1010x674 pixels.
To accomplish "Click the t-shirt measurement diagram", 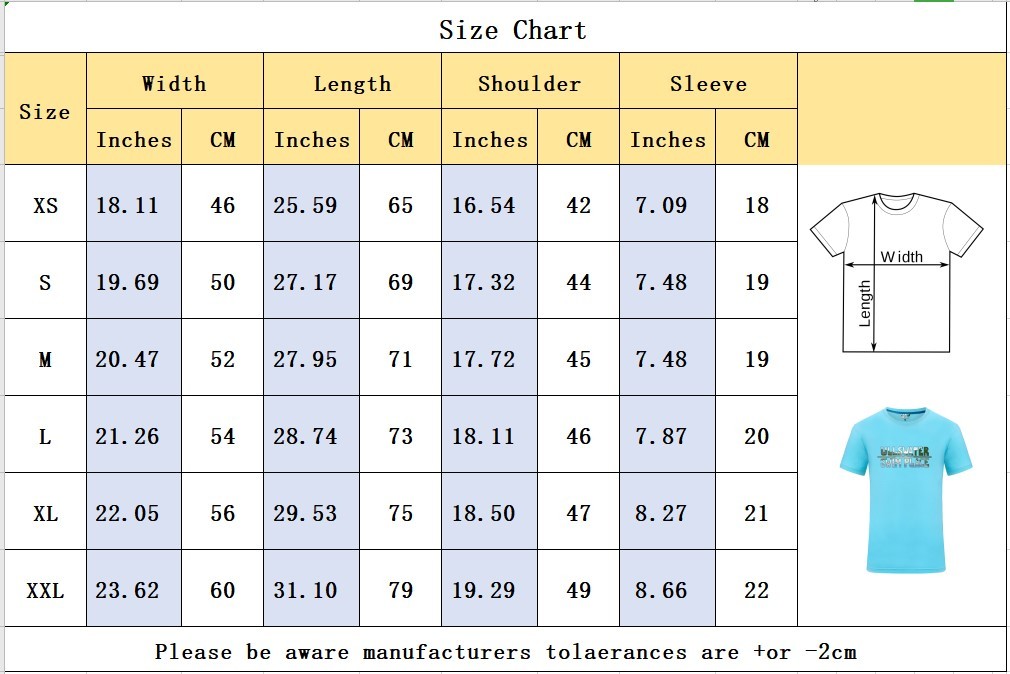I will (x=896, y=273).
